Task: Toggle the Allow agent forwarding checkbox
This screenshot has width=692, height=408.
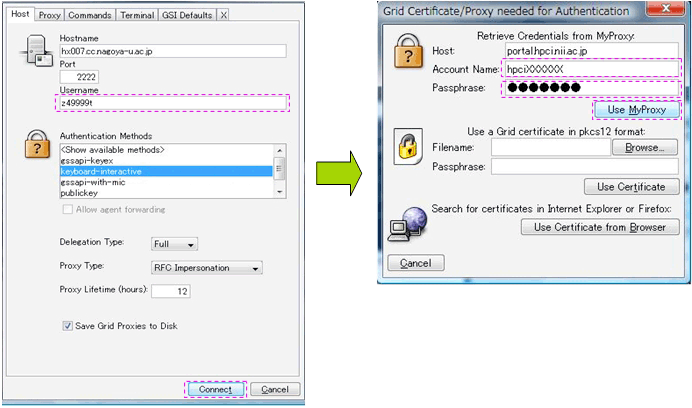Action: [x=67, y=209]
